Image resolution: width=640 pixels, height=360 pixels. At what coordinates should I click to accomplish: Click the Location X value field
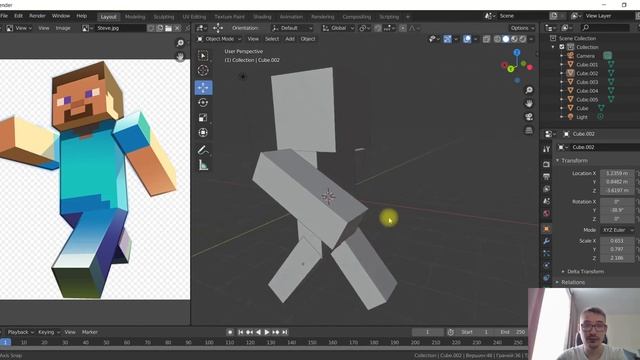point(617,173)
